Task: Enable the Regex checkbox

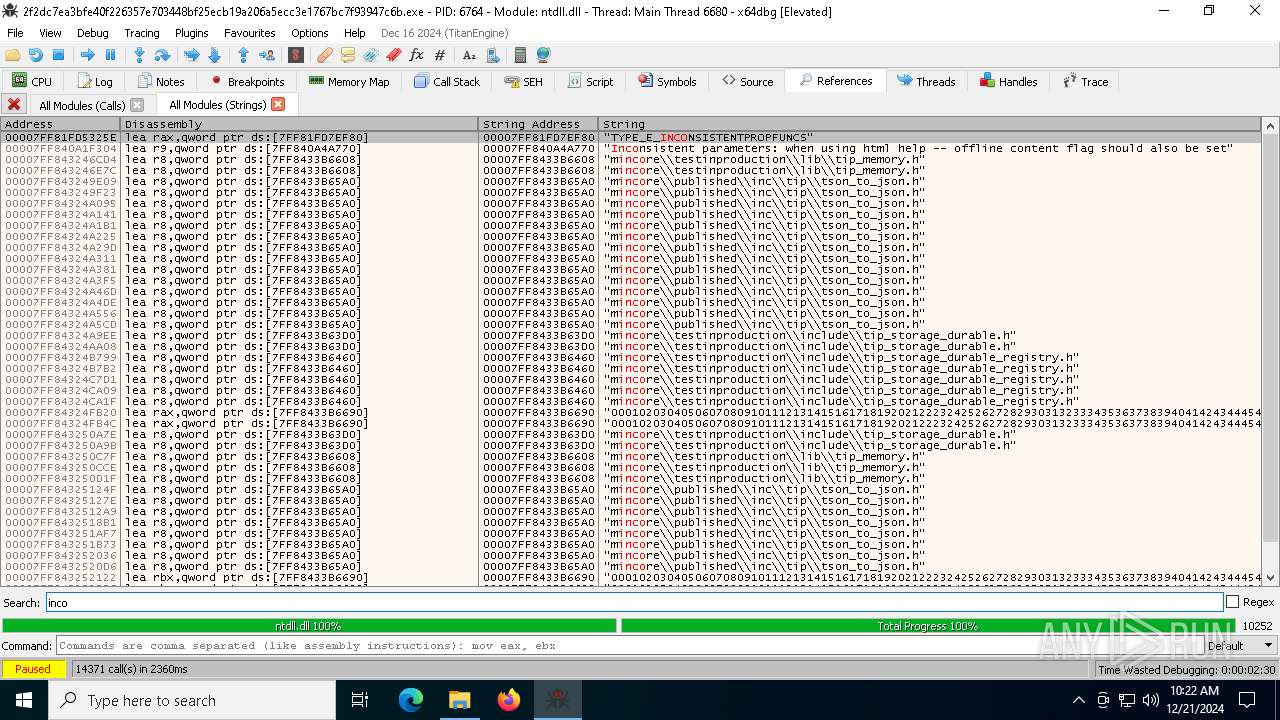Action: [1232, 602]
